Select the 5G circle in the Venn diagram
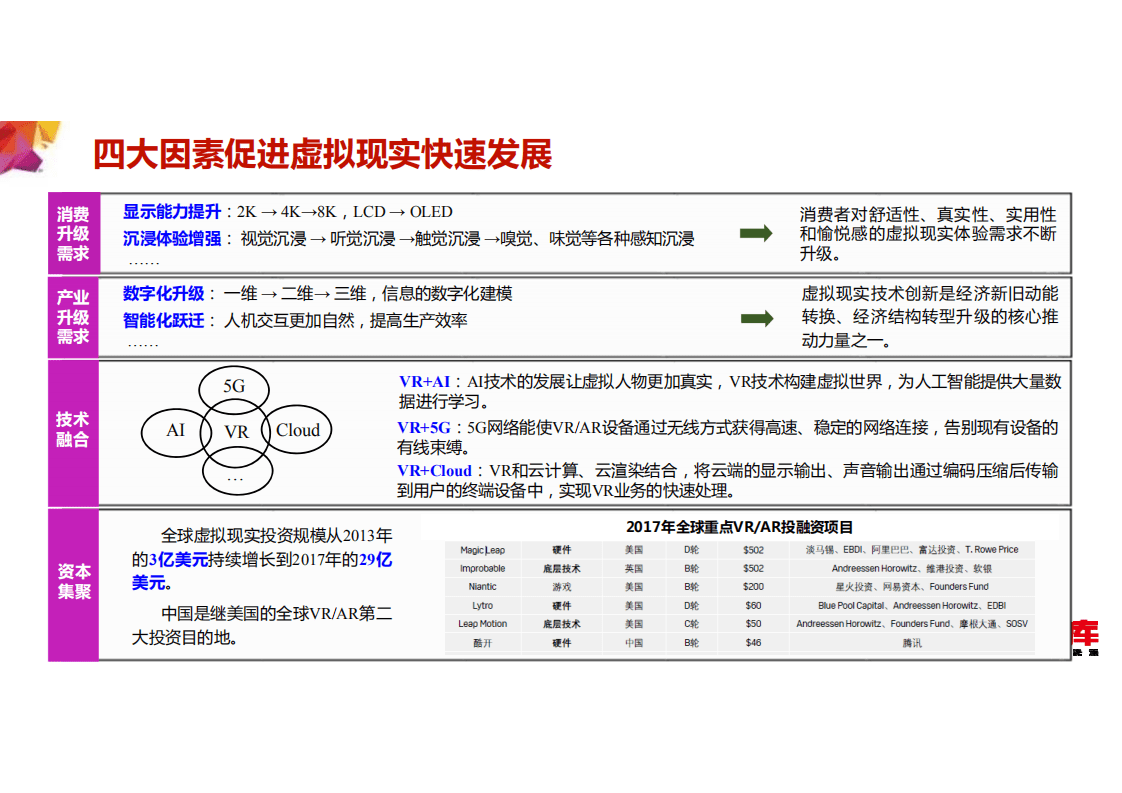Screen dimensions: 1122x793 click(233, 387)
